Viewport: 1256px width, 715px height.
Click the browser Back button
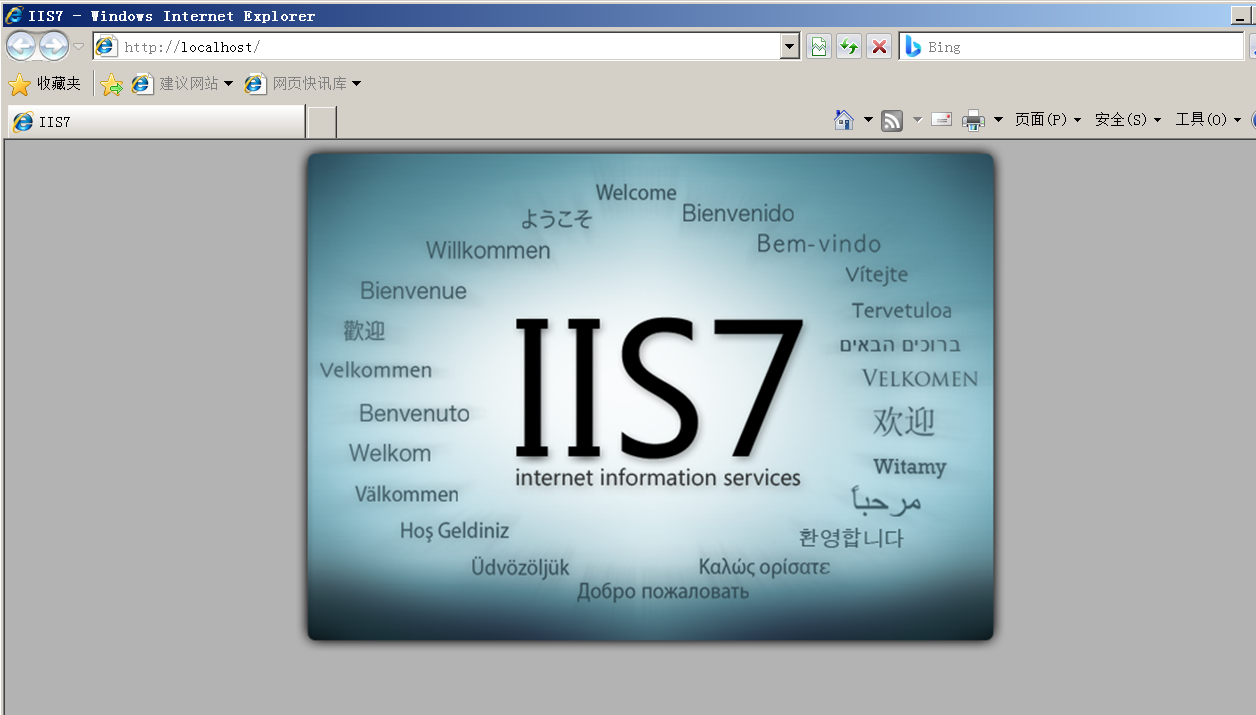point(21,46)
